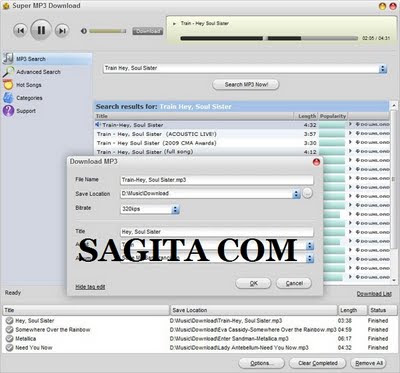400x373 pixels.
Task: Skip to the next track
Action: pyautogui.click(x=62, y=31)
